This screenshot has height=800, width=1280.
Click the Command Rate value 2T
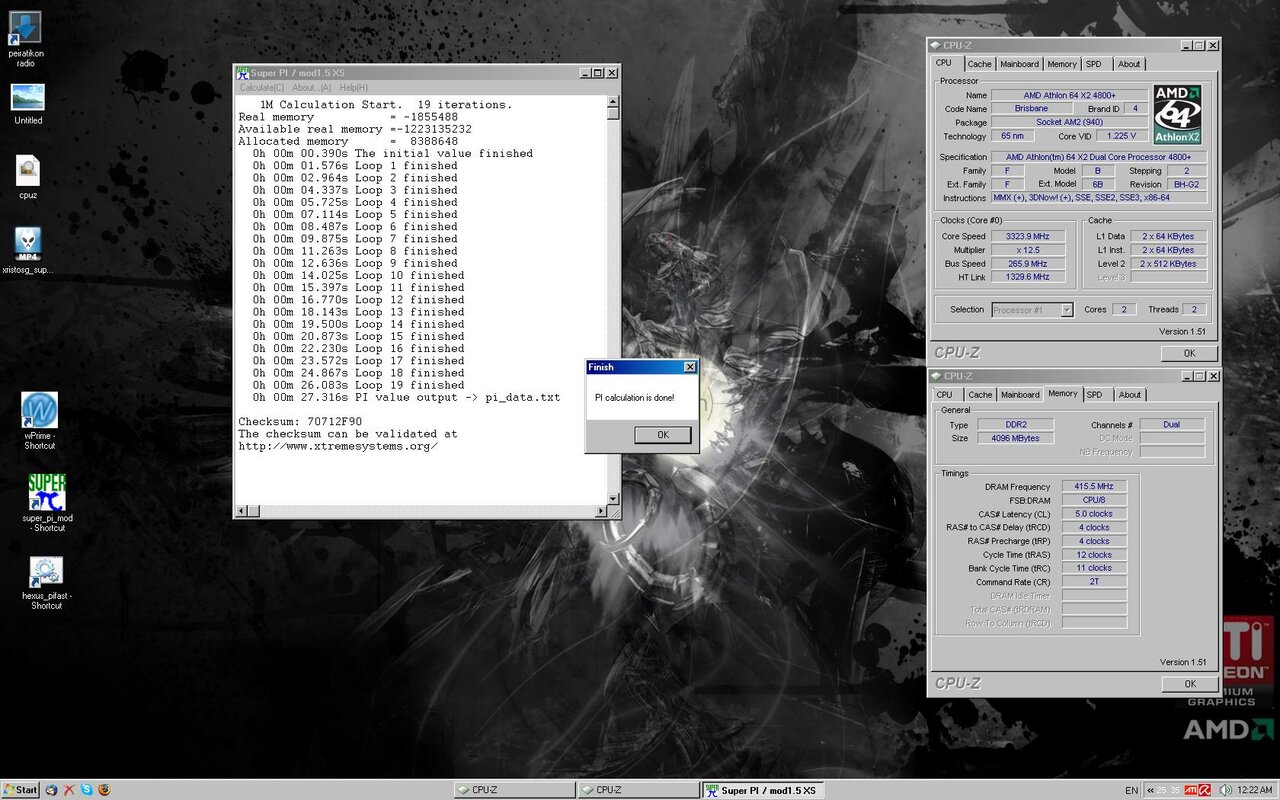(1094, 581)
